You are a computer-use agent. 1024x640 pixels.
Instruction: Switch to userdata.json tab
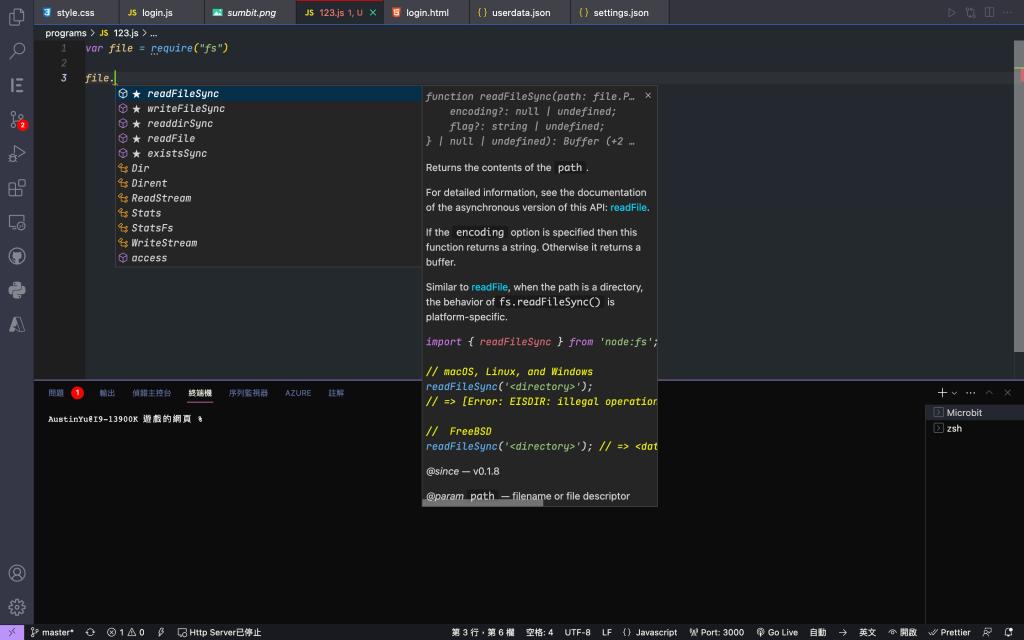520,12
